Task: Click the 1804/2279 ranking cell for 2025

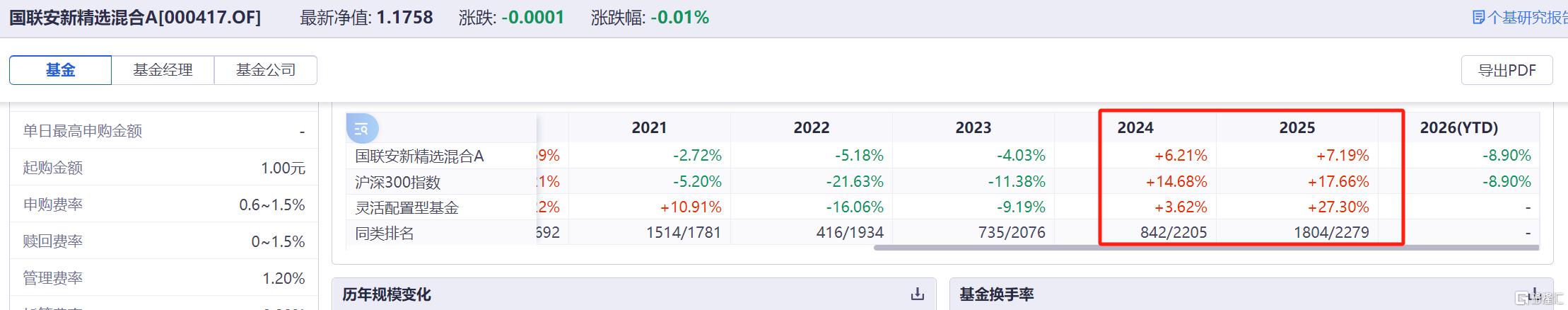Action: pos(1331,232)
